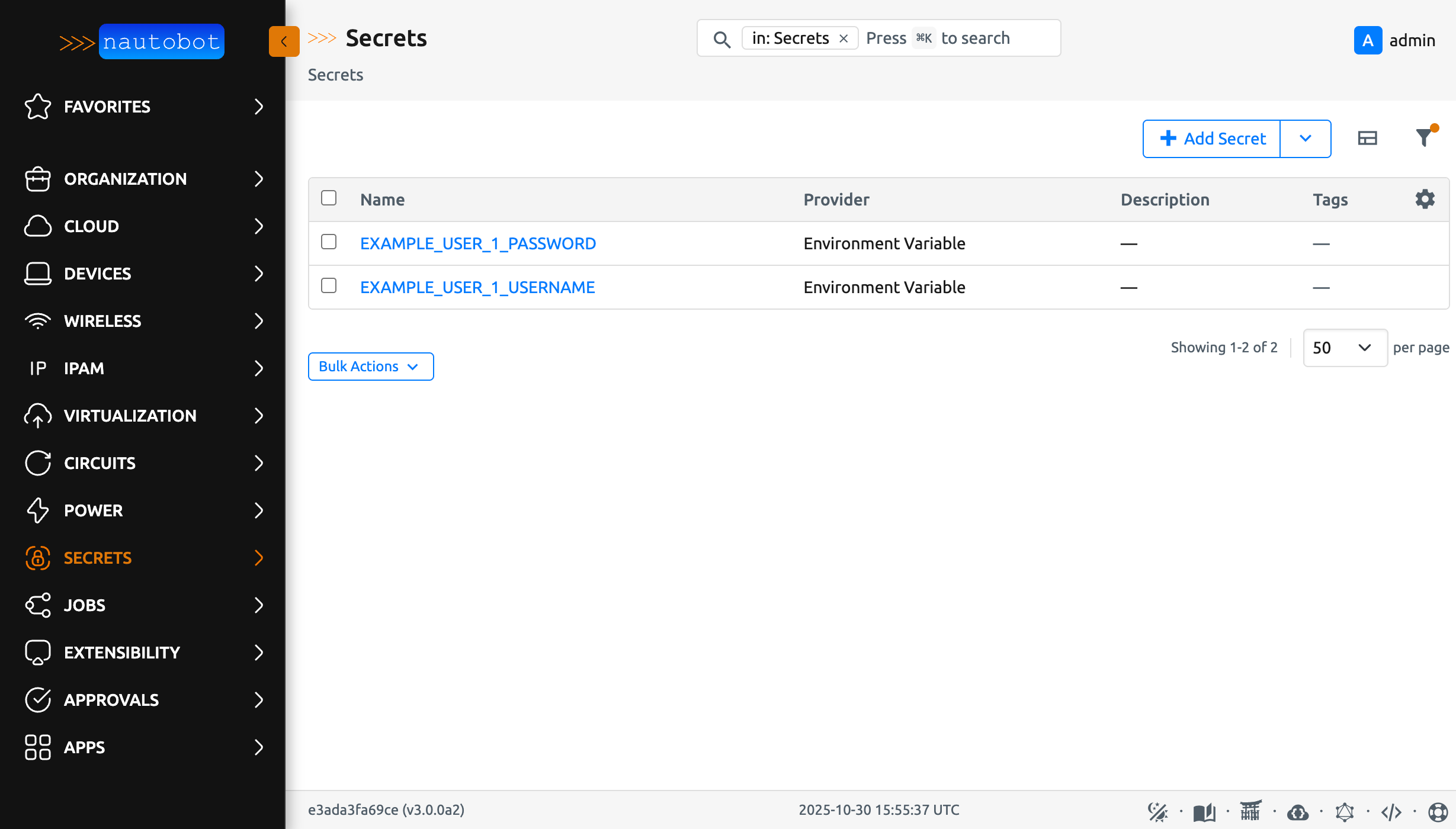
Task: Toggle dark/light theme in the footer
Action: pyautogui.click(x=1157, y=809)
